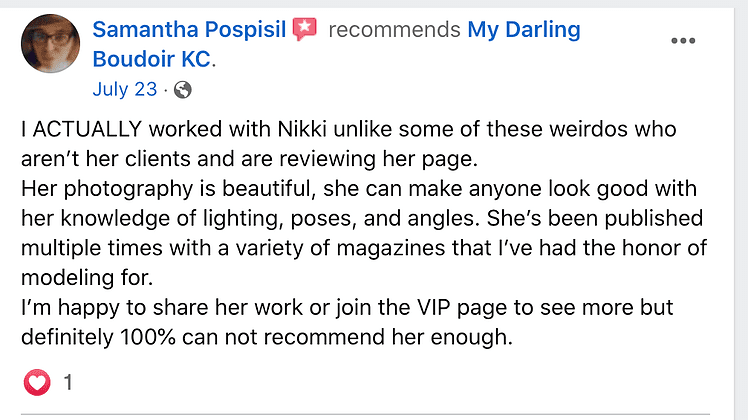Viewport: 748px width, 420px height.
Task: Open the My Darling Boudoir KC page
Action: click(x=524, y=30)
